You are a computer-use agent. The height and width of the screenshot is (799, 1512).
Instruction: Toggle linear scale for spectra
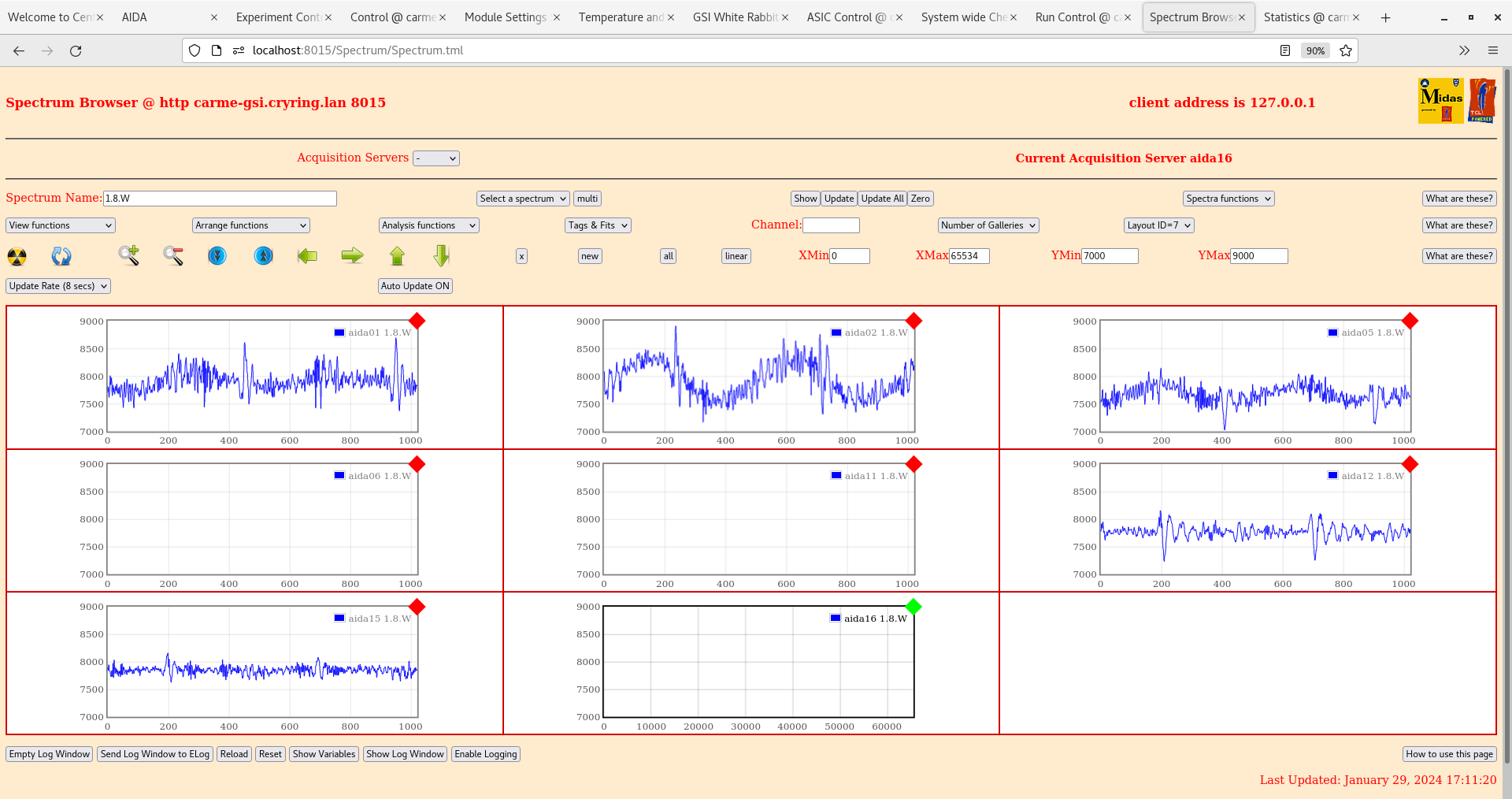click(735, 256)
